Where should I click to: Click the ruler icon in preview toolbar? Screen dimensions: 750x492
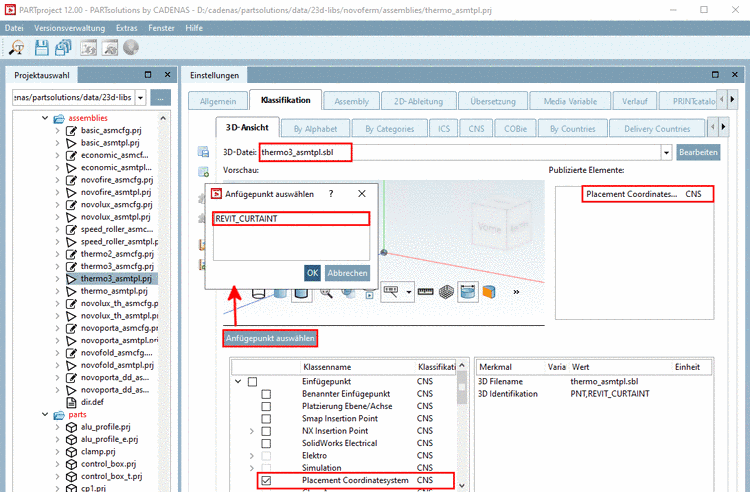tap(425, 292)
